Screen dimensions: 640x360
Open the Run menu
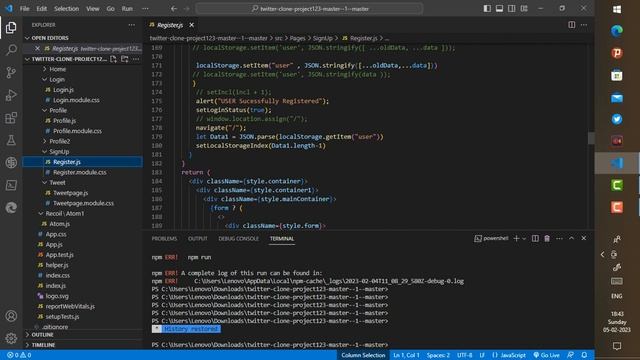(x=127, y=9)
